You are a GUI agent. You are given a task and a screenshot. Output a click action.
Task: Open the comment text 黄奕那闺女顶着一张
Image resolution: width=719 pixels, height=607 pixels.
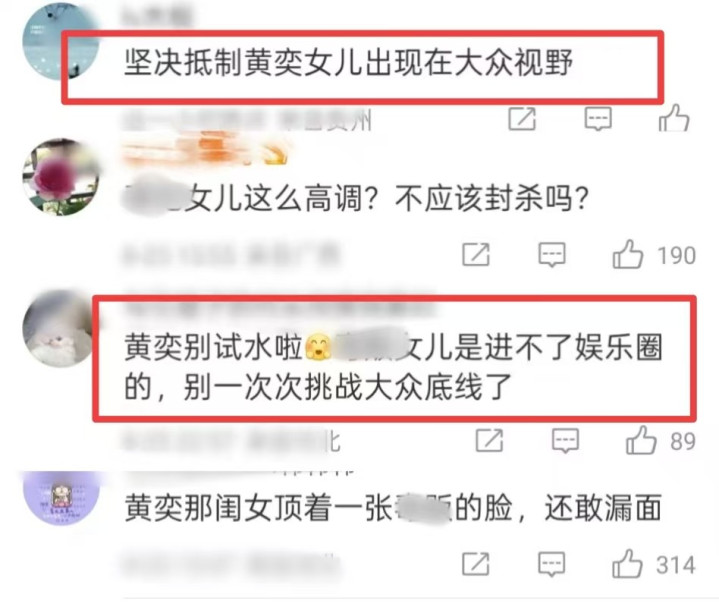[x=258, y=508]
